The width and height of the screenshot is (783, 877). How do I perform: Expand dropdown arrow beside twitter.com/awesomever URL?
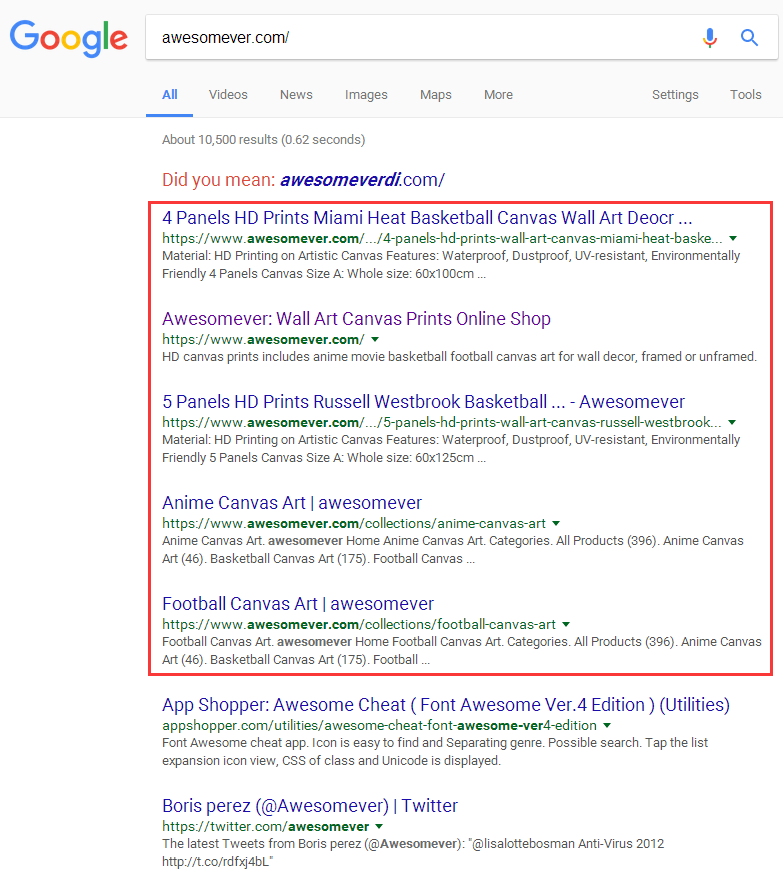tap(379, 827)
